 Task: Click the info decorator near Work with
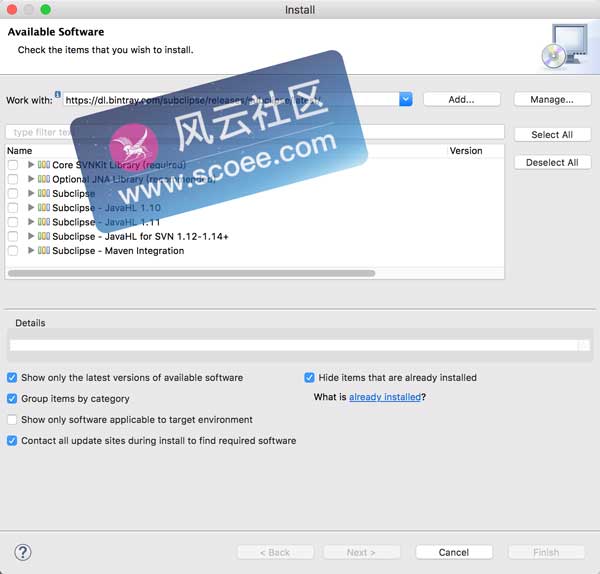(x=57, y=94)
